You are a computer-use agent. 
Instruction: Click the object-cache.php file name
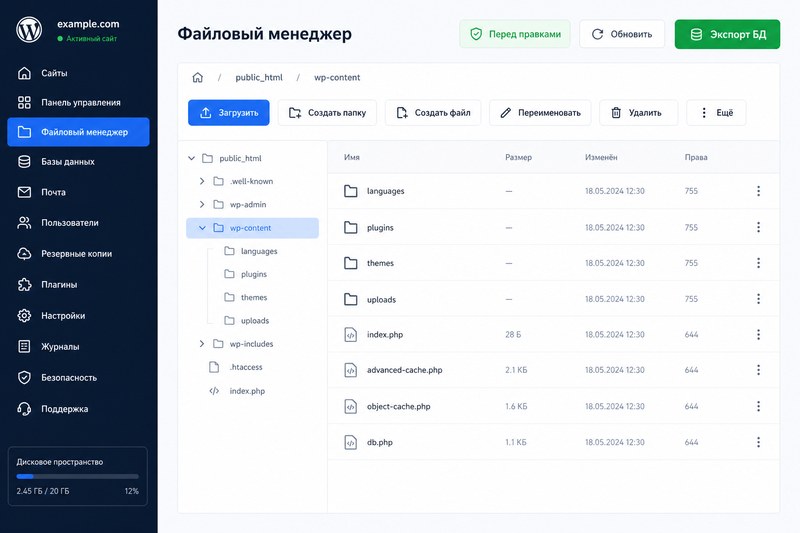coord(398,407)
